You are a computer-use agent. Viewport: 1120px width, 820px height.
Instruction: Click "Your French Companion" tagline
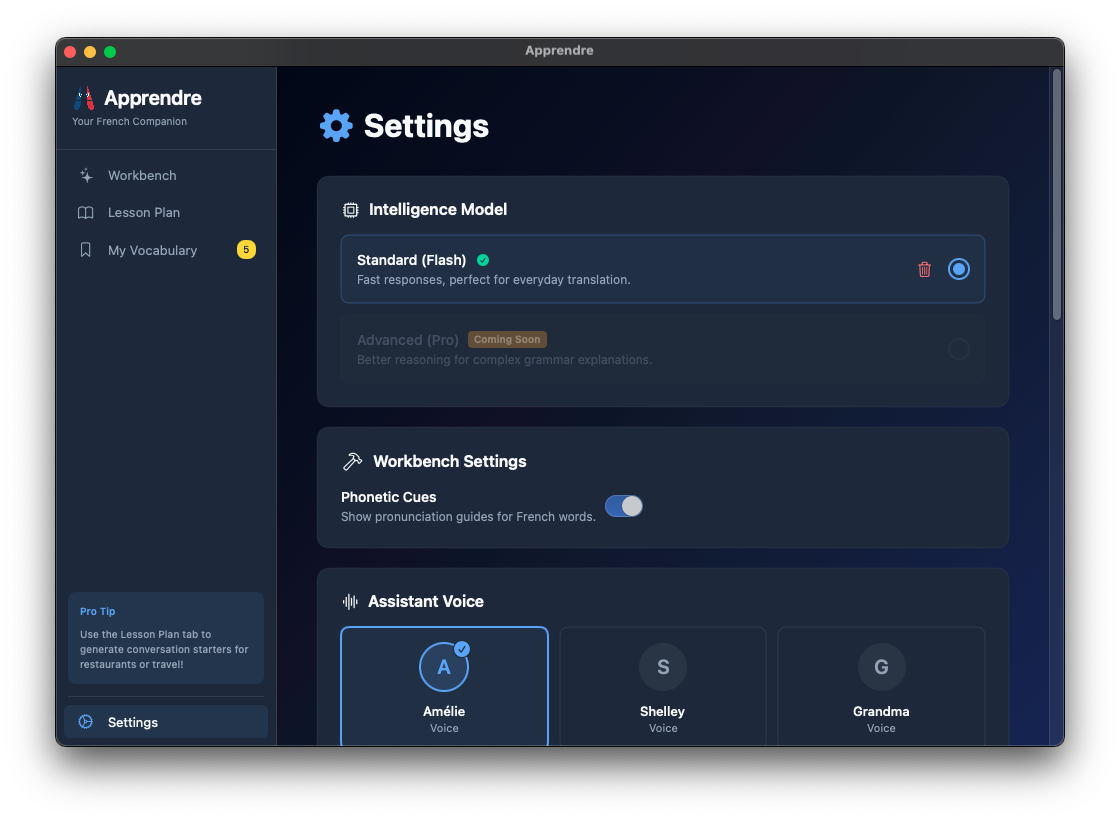pyautogui.click(x=129, y=121)
